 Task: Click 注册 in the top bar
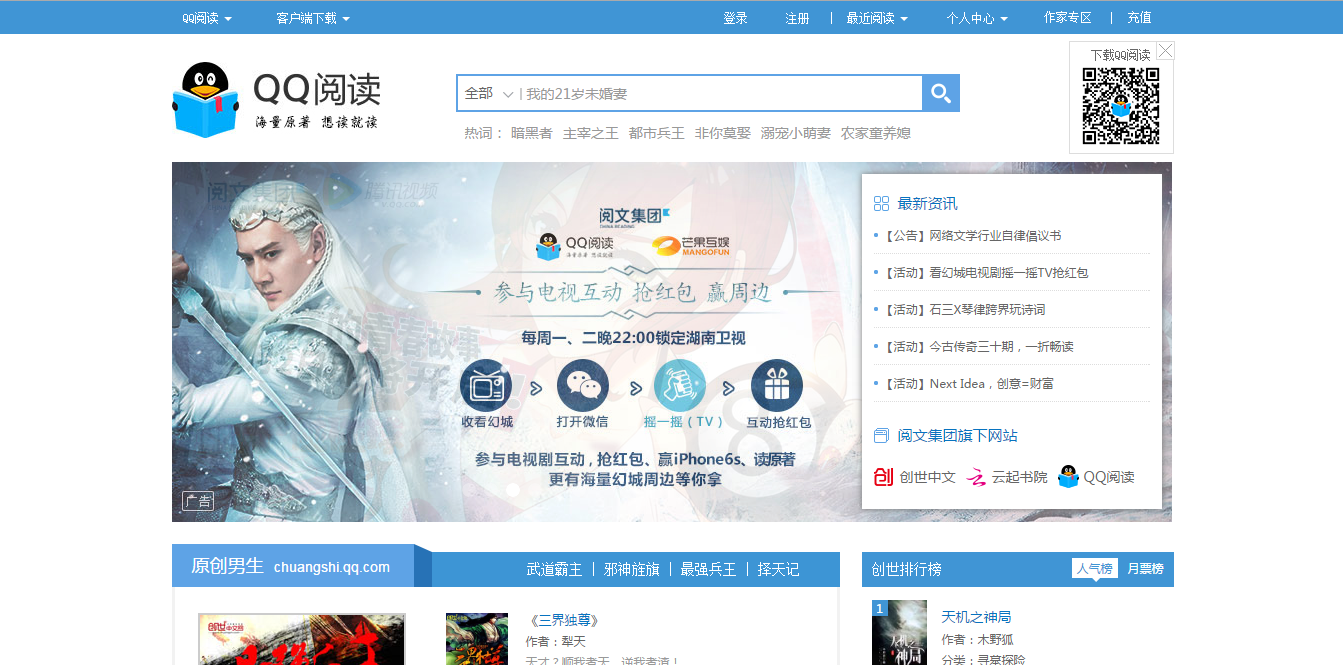pyautogui.click(x=797, y=18)
